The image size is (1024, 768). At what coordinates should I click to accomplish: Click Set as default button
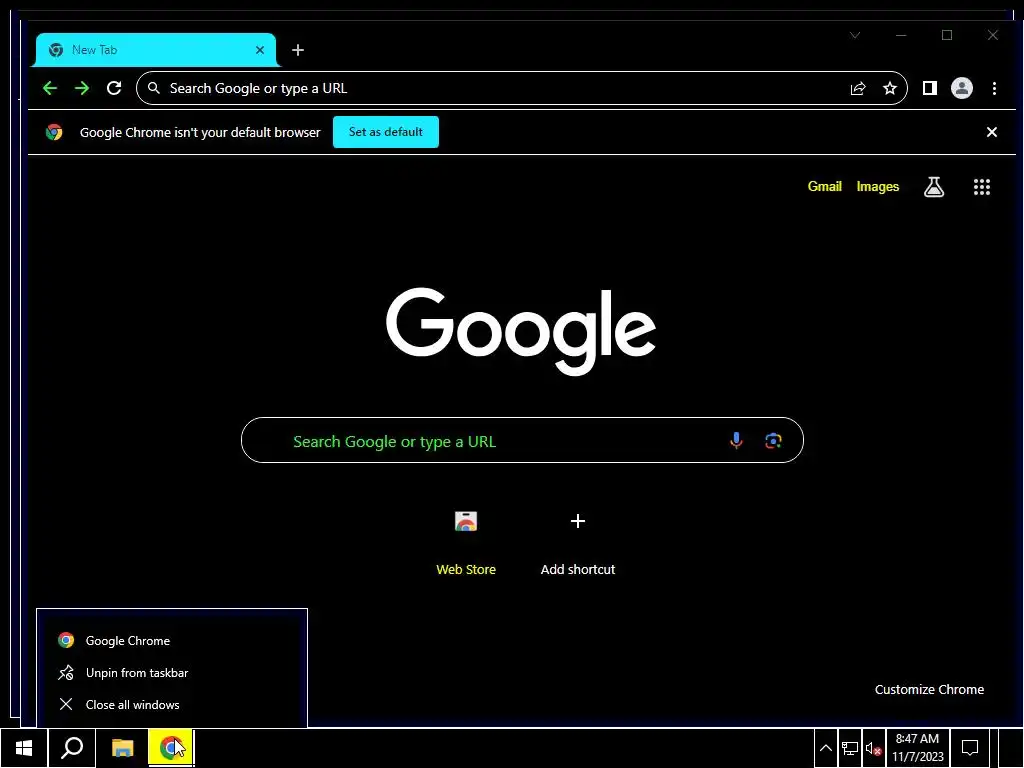pyautogui.click(x=385, y=132)
